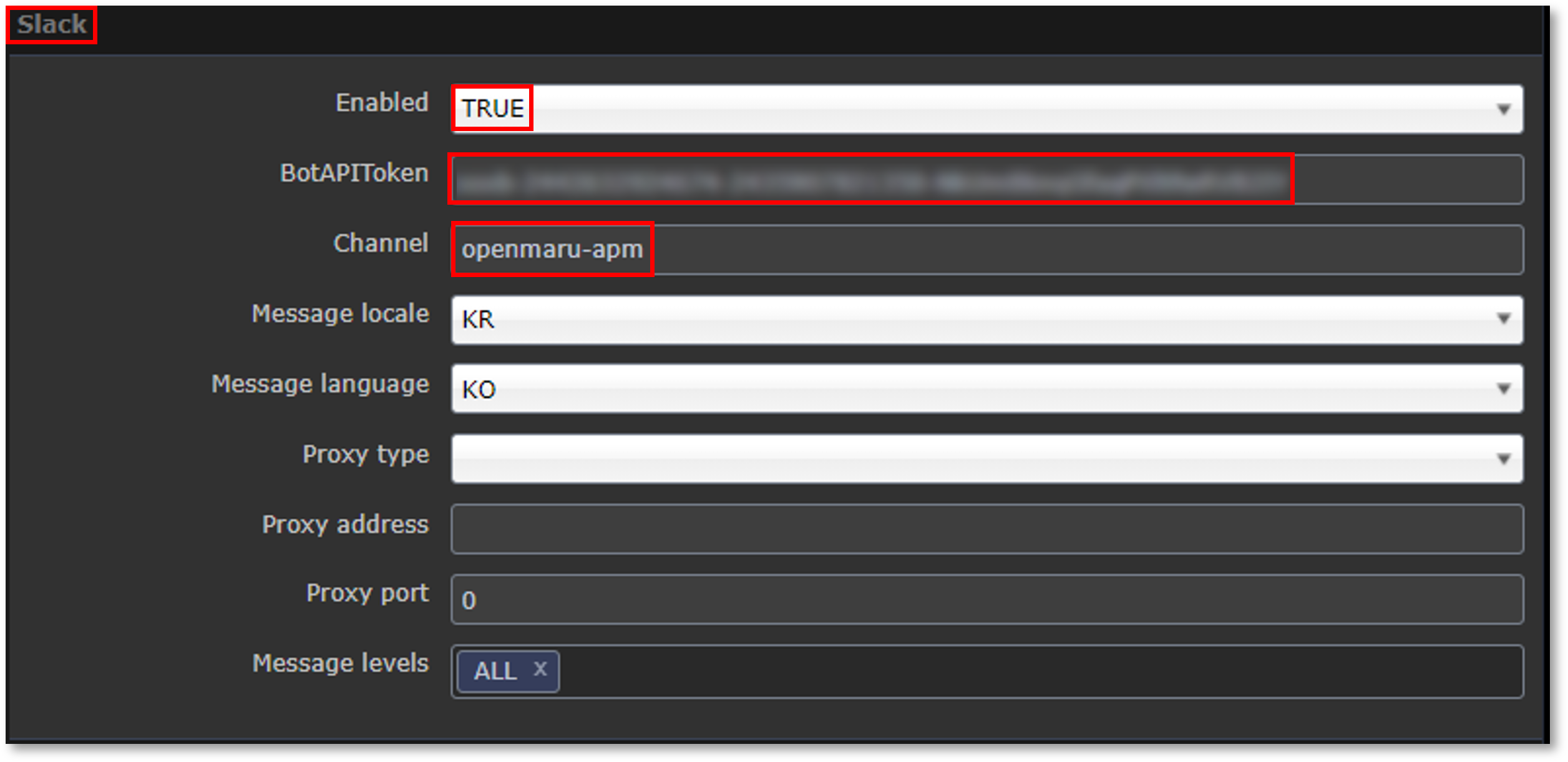Click the BotAPIToken label

[354, 173]
